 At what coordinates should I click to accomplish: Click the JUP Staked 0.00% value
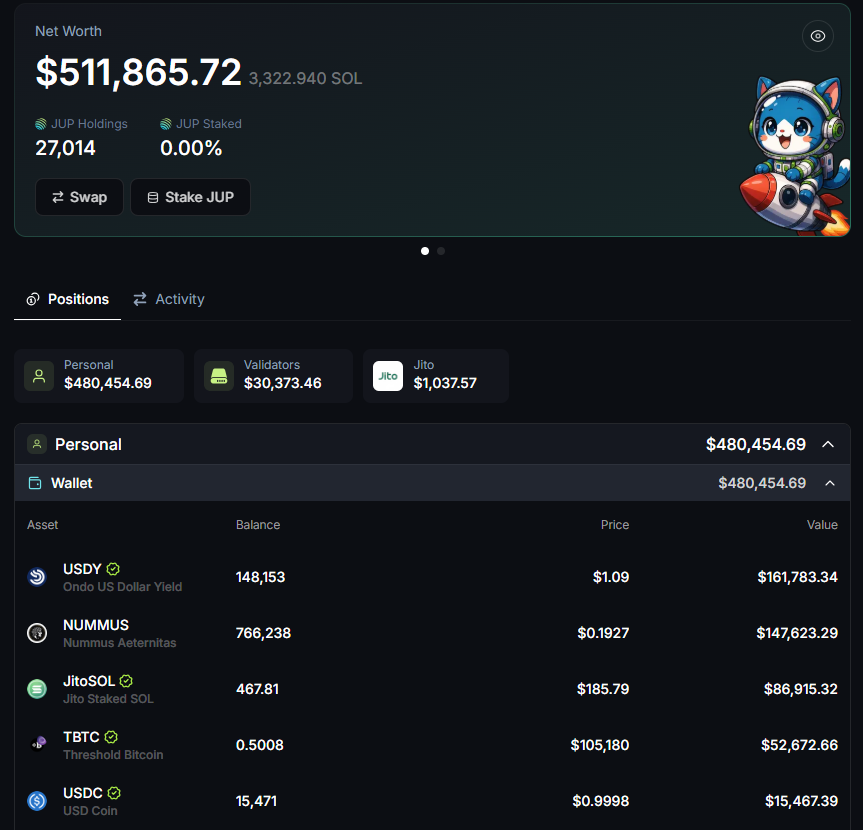tap(191, 148)
